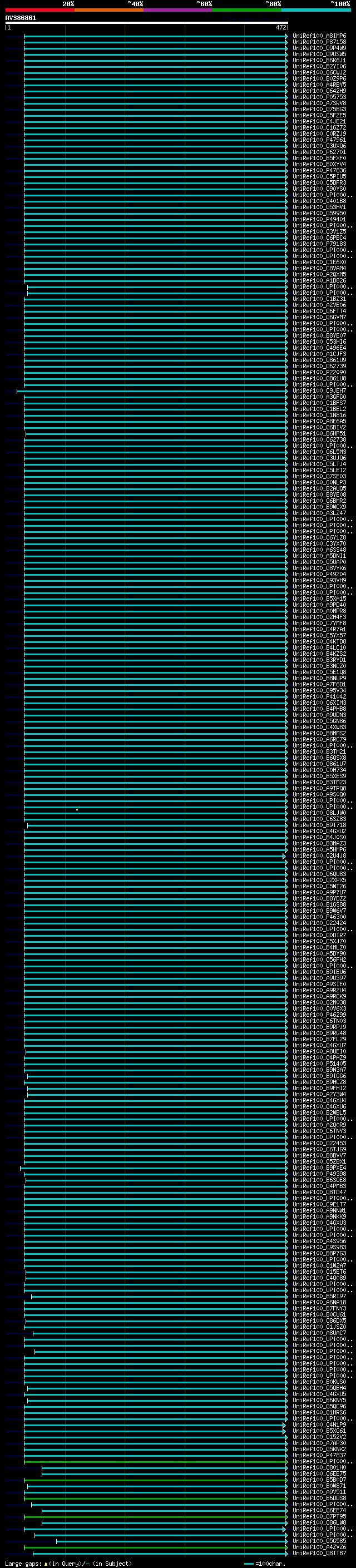Click the orange ~40% identity legend segment
Image resolution: width=356 pixels, height=1568 pixels.
[x=109, y=10]
